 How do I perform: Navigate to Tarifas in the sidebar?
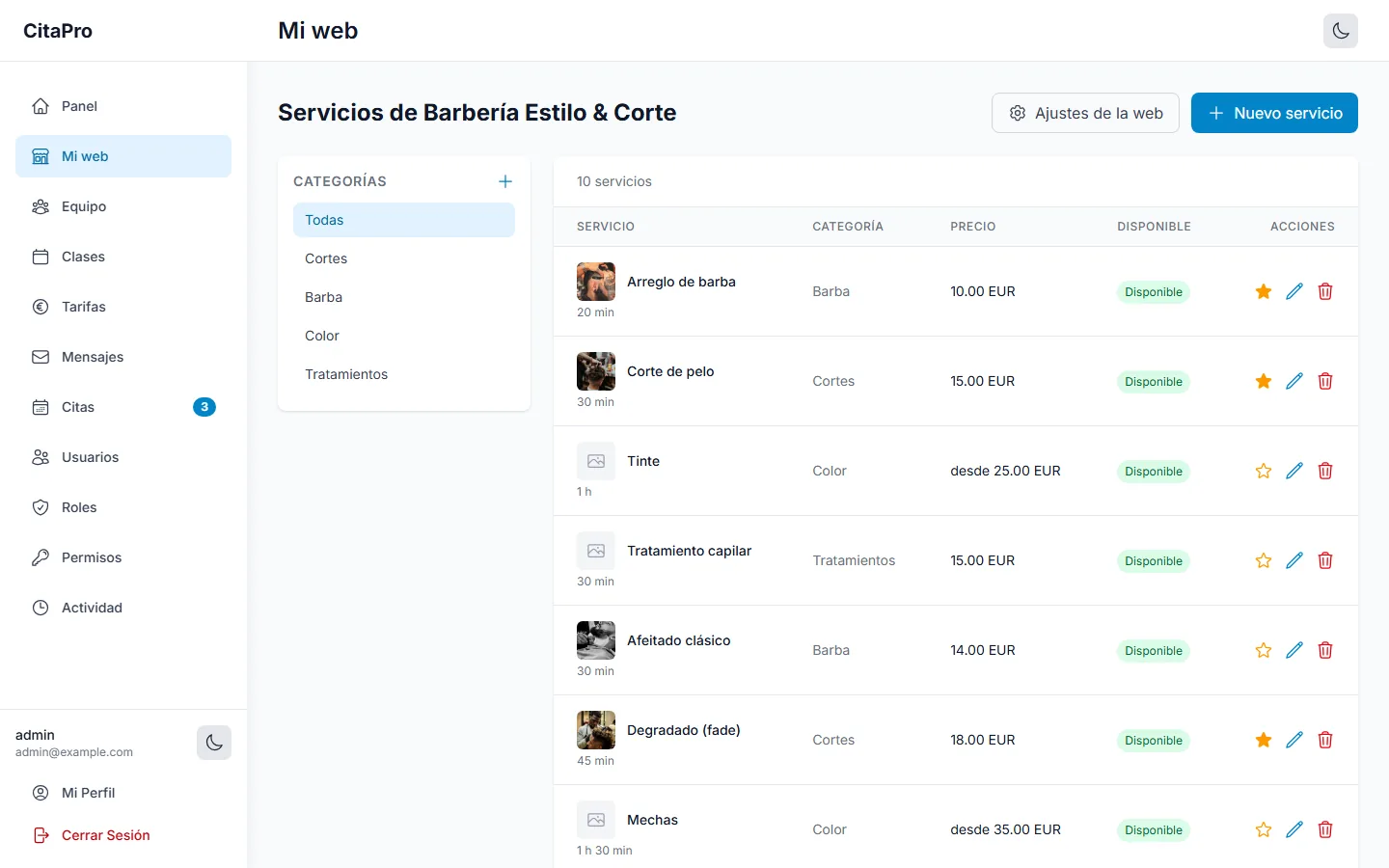(123, 307)
